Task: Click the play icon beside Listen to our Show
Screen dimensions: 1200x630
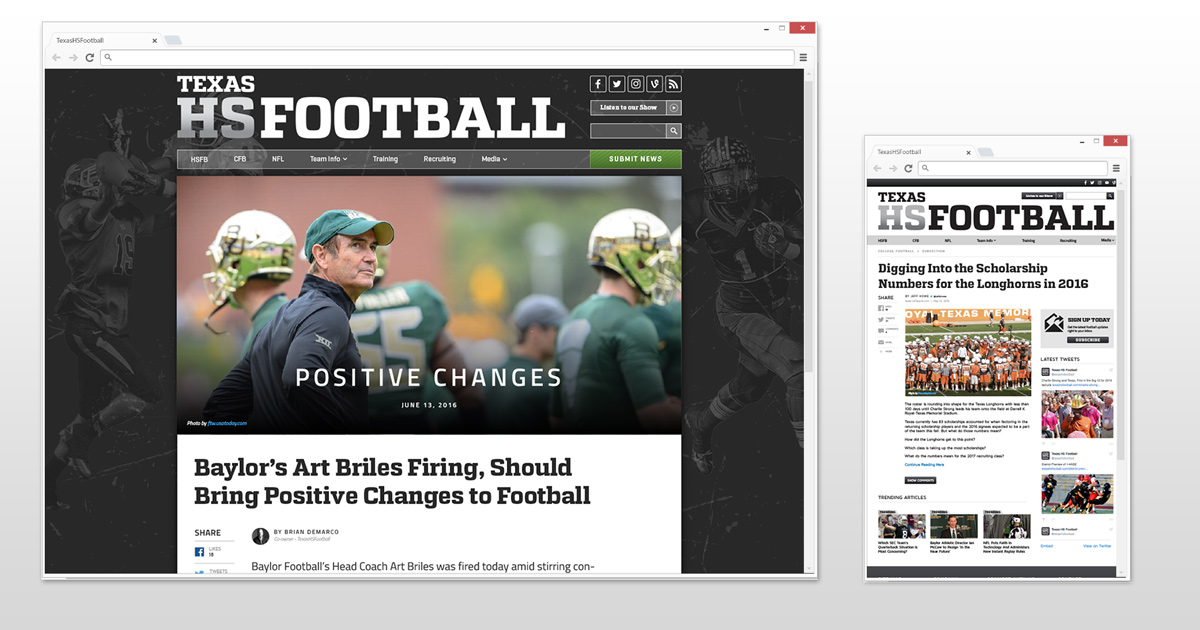Action: [x=675, y=107]
